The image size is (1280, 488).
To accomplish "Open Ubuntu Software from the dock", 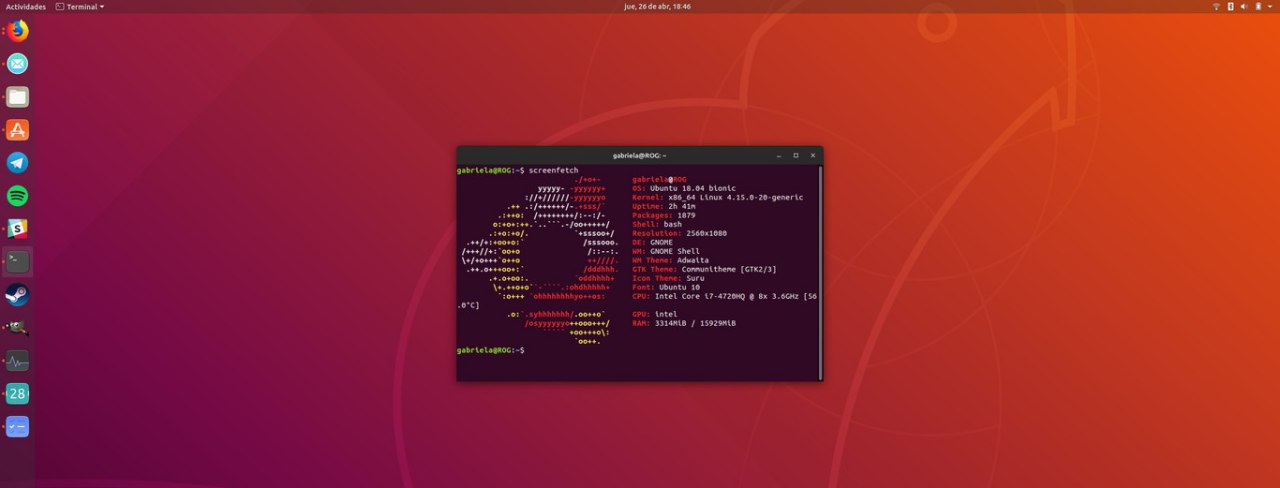I will (18, 130).
